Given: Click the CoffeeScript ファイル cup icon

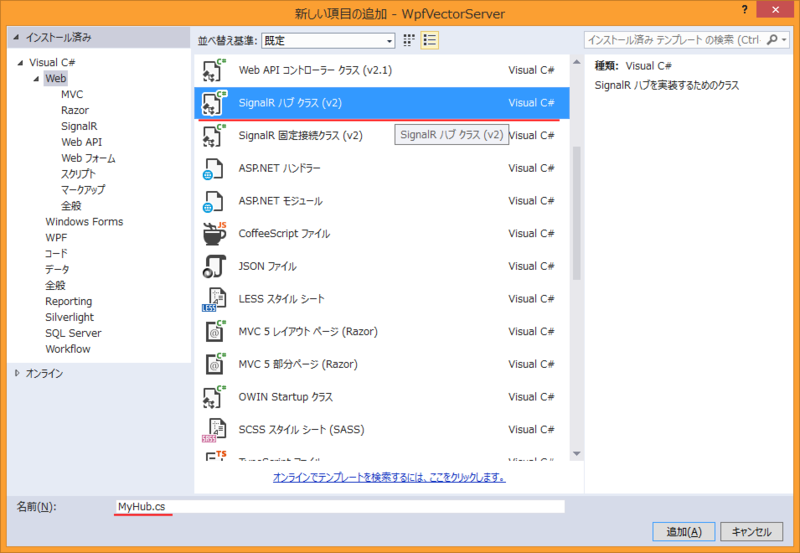Looking at the screenshot, I should point(214,234).
